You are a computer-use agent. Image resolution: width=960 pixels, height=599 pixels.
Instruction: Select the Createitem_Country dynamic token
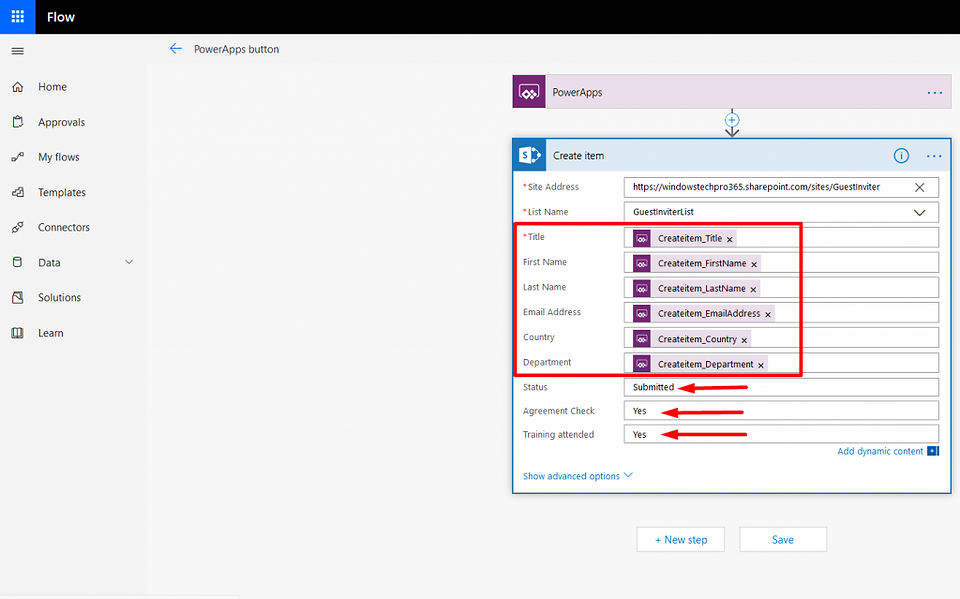692,339
